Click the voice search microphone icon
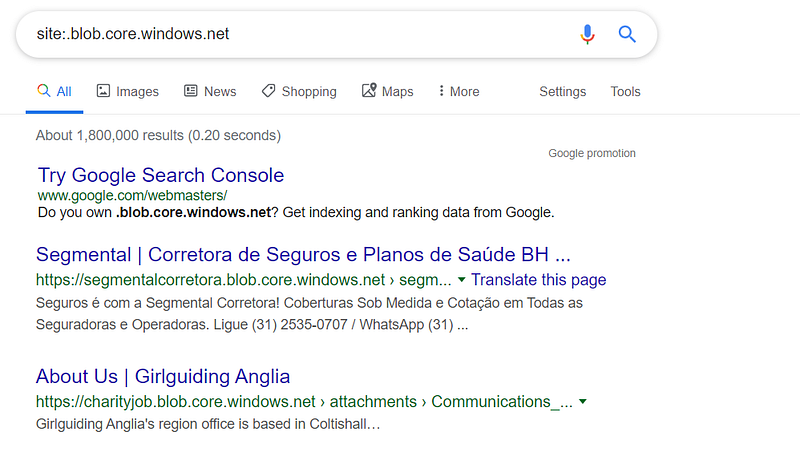The image size is (800, 456). pyautogui.click(x=587, y=35)
